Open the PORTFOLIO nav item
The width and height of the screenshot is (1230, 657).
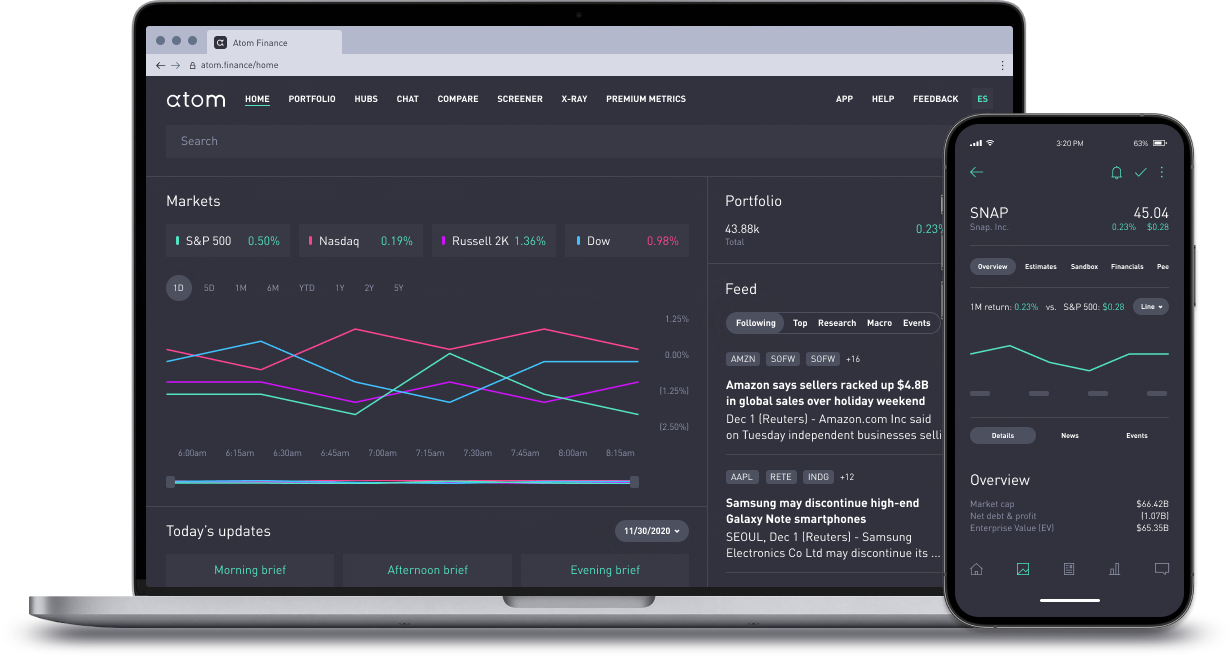(312, 99)
